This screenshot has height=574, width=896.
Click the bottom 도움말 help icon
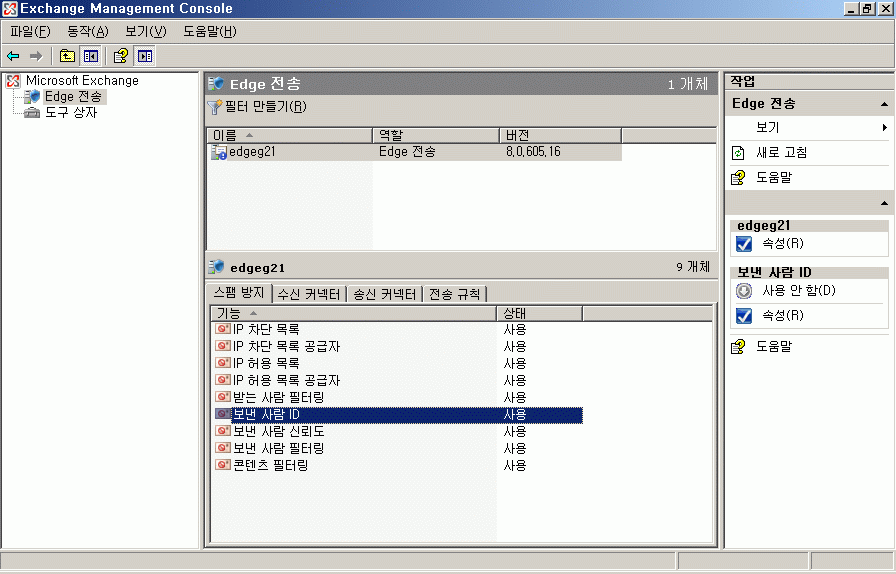click(x=738, y=346)
